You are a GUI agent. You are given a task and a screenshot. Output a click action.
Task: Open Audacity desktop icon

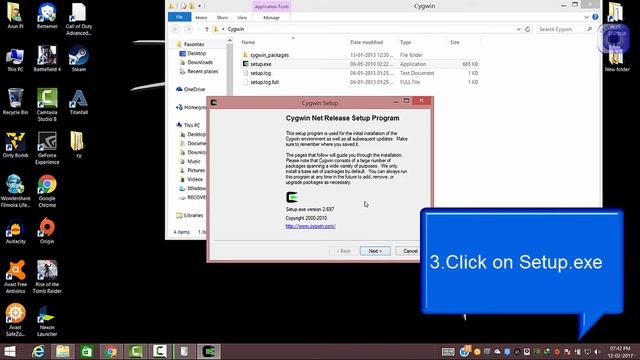(15, 231)
